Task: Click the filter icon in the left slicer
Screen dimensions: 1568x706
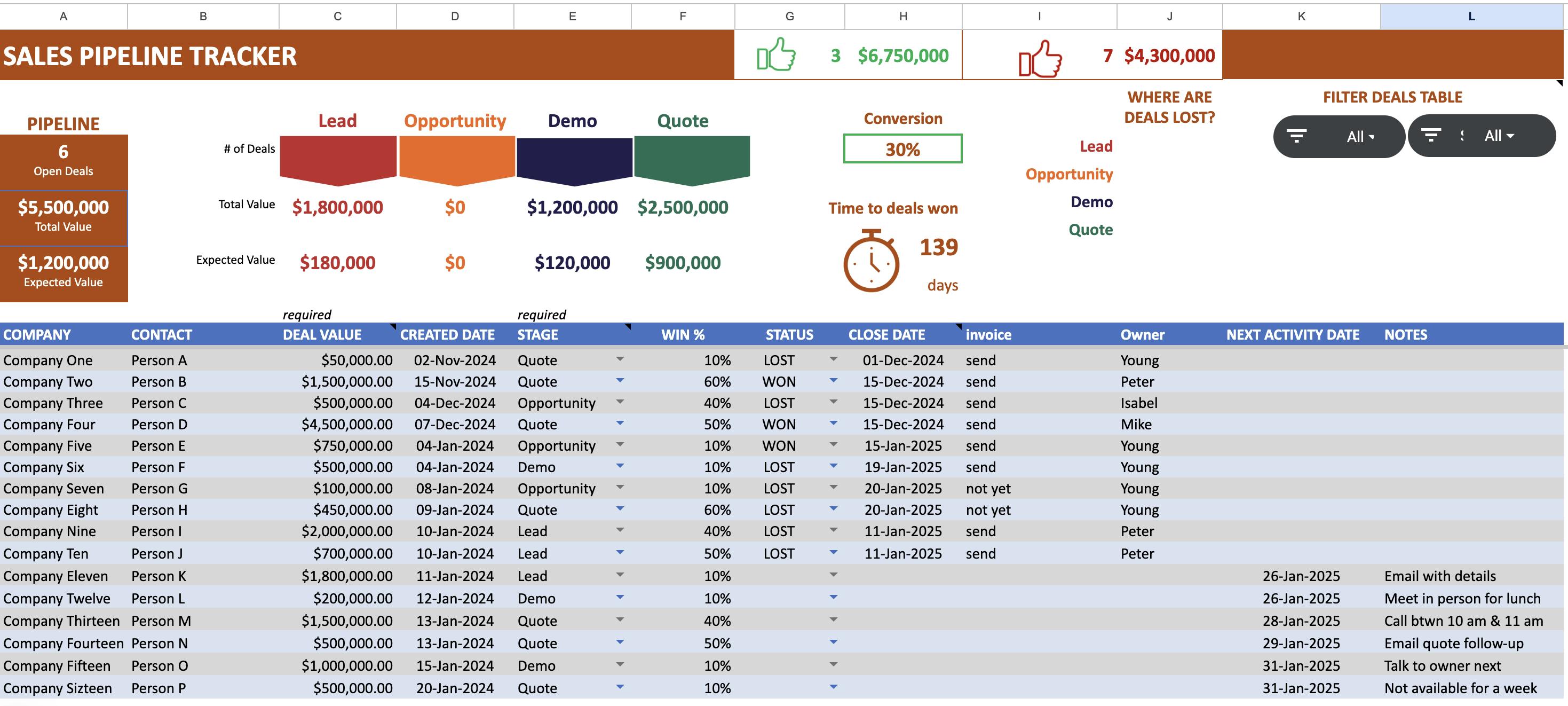Action: tap(1296, 136)
